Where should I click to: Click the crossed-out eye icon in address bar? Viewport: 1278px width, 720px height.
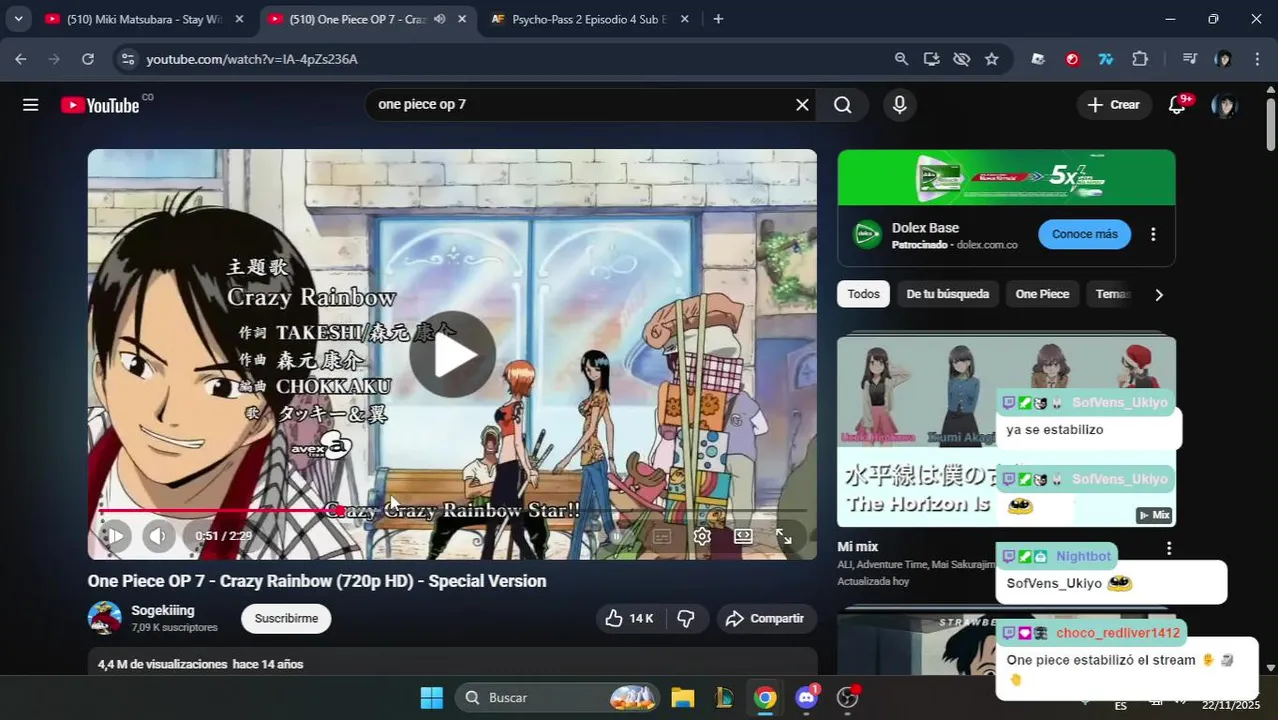[x=961, y=59]
